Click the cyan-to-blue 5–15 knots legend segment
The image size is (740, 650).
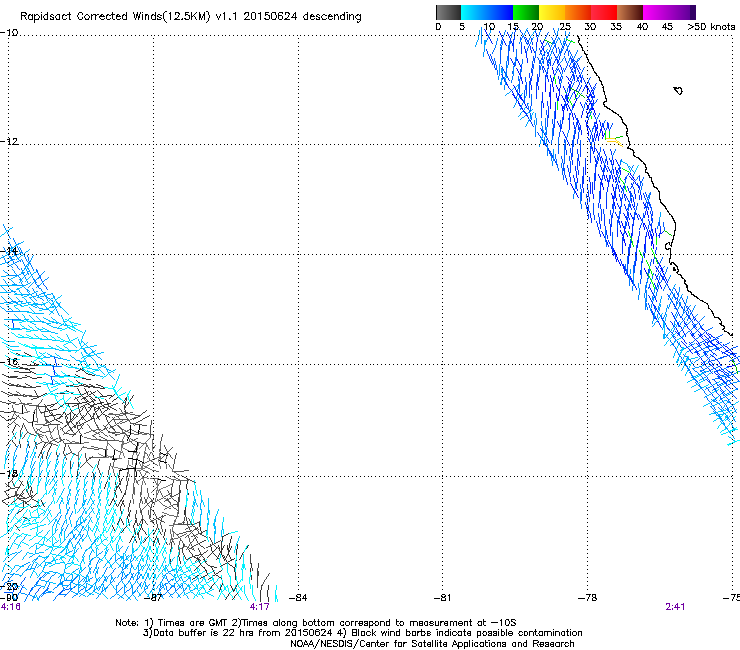coord(487,12)
